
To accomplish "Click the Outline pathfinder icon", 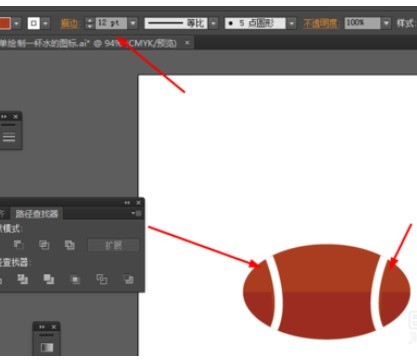I will pyautogui.click(x=102, y=279).
